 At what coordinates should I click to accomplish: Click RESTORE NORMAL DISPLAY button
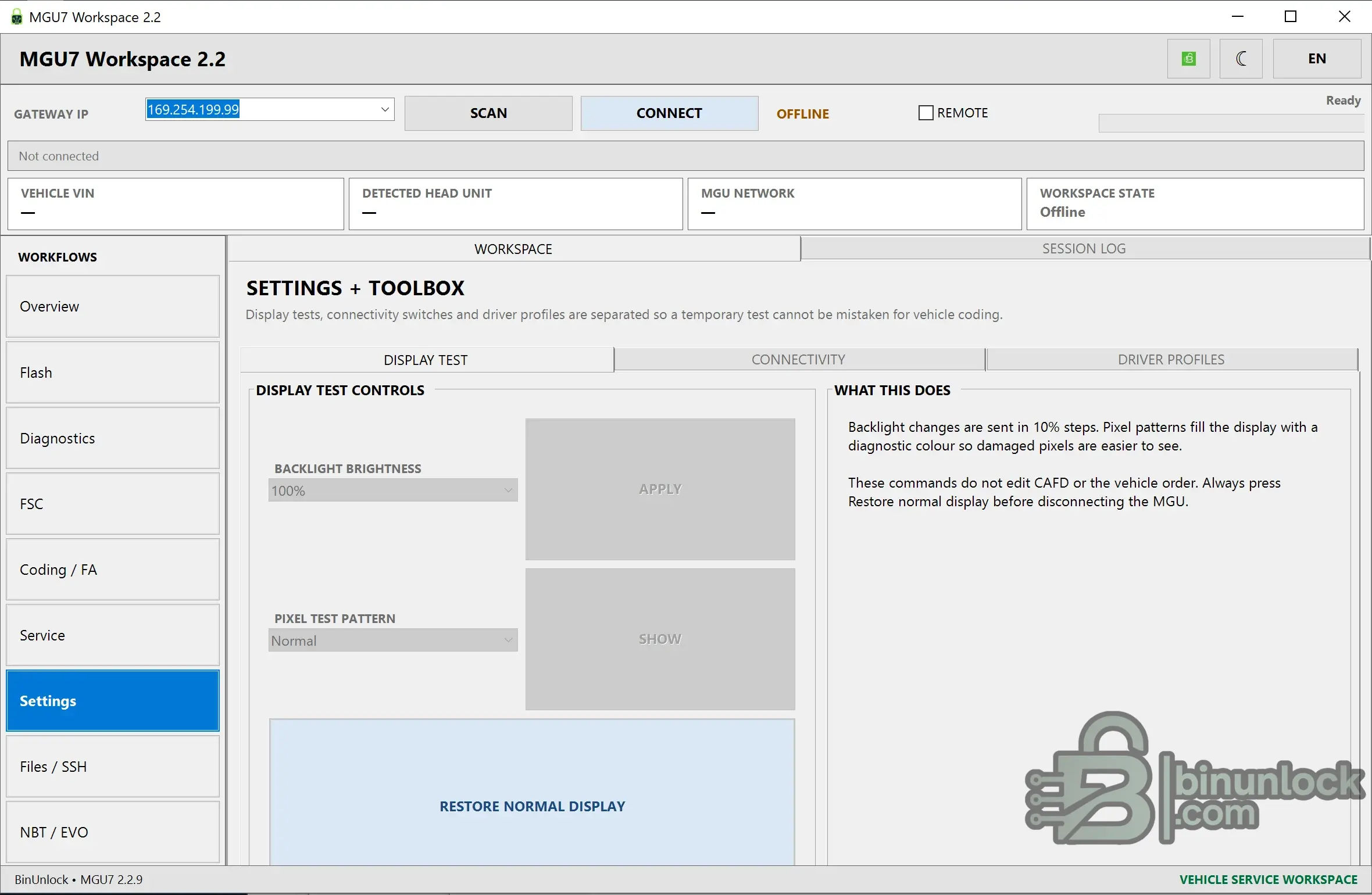pyautogui.click(x=532, y=793)
